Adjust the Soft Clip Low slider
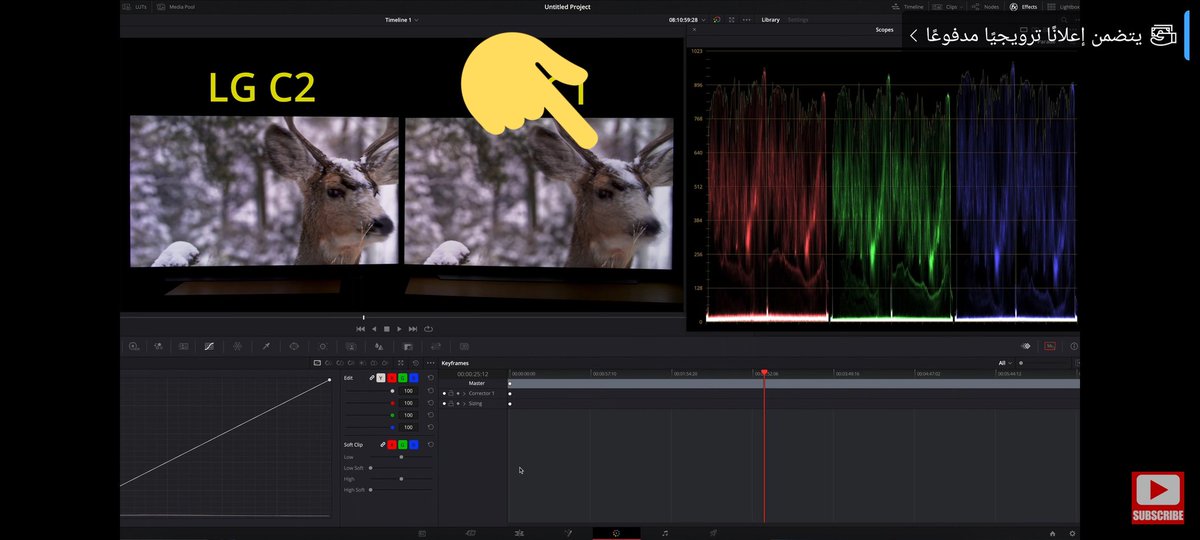The width and height of the screenshot is (1200, 540). pos(401,456)
